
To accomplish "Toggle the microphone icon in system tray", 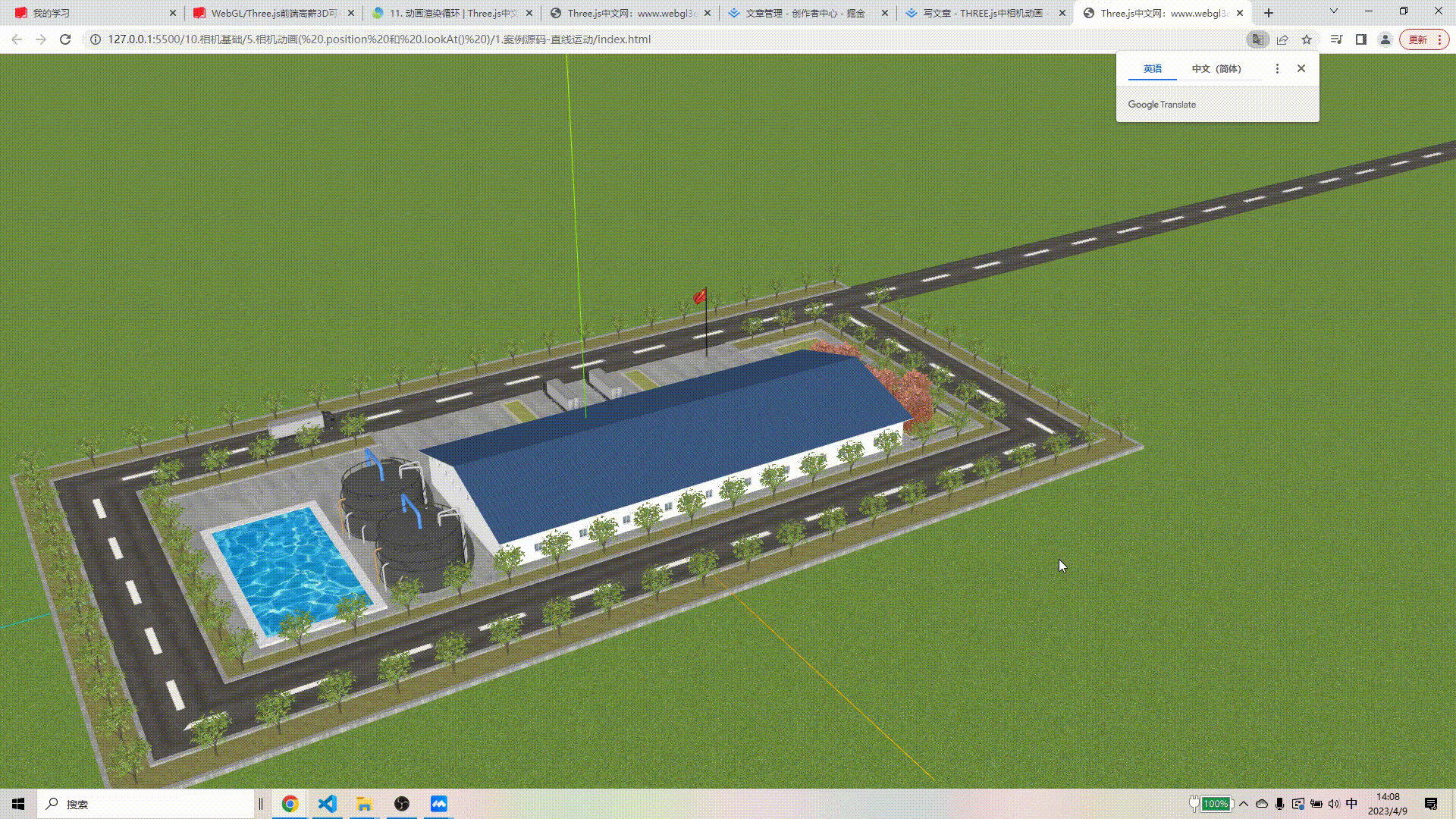I will tap(1280, 804).
